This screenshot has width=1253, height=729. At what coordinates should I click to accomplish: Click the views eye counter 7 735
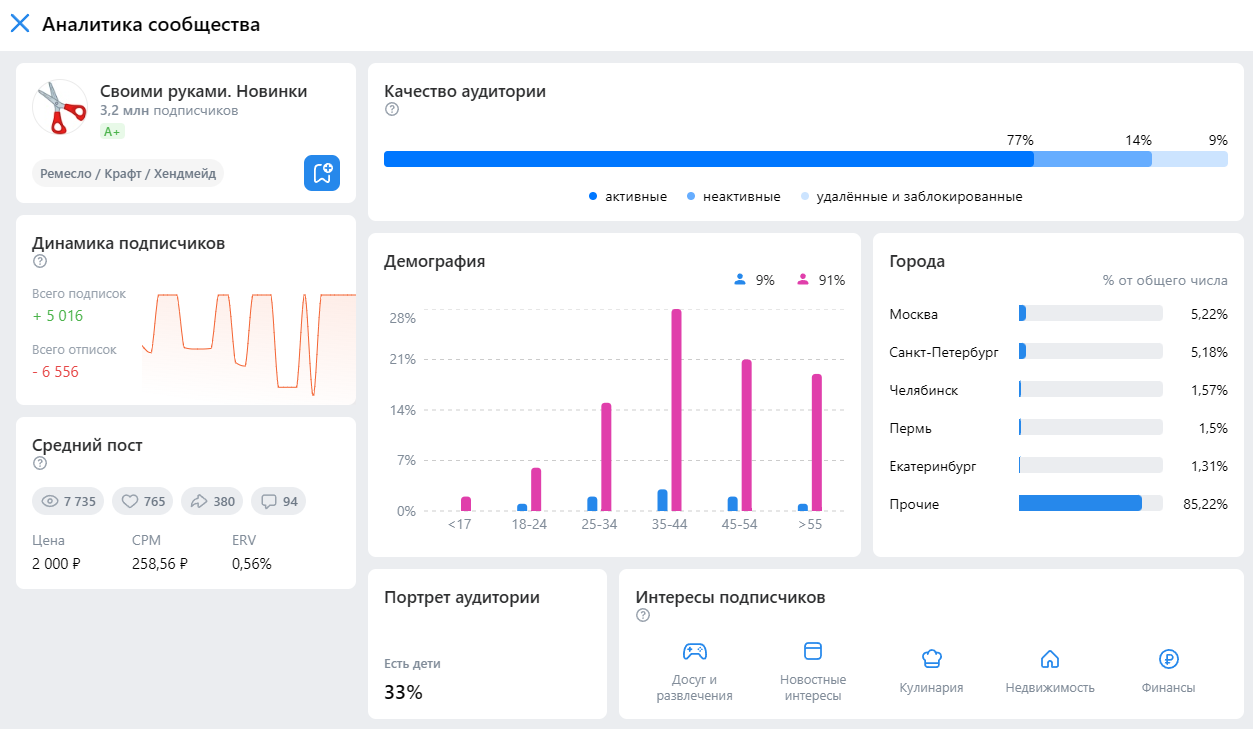[x=69, y=501]
